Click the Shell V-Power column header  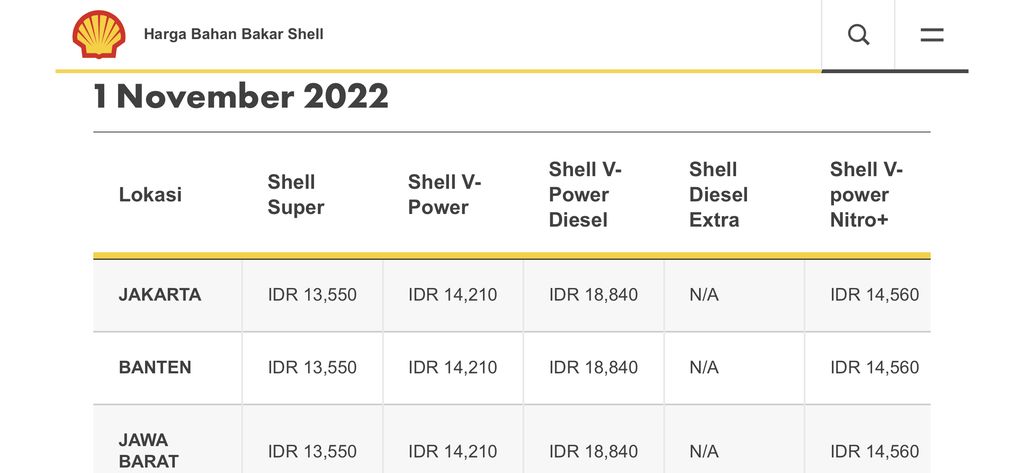pyautogui.click(x=444, y=195)
